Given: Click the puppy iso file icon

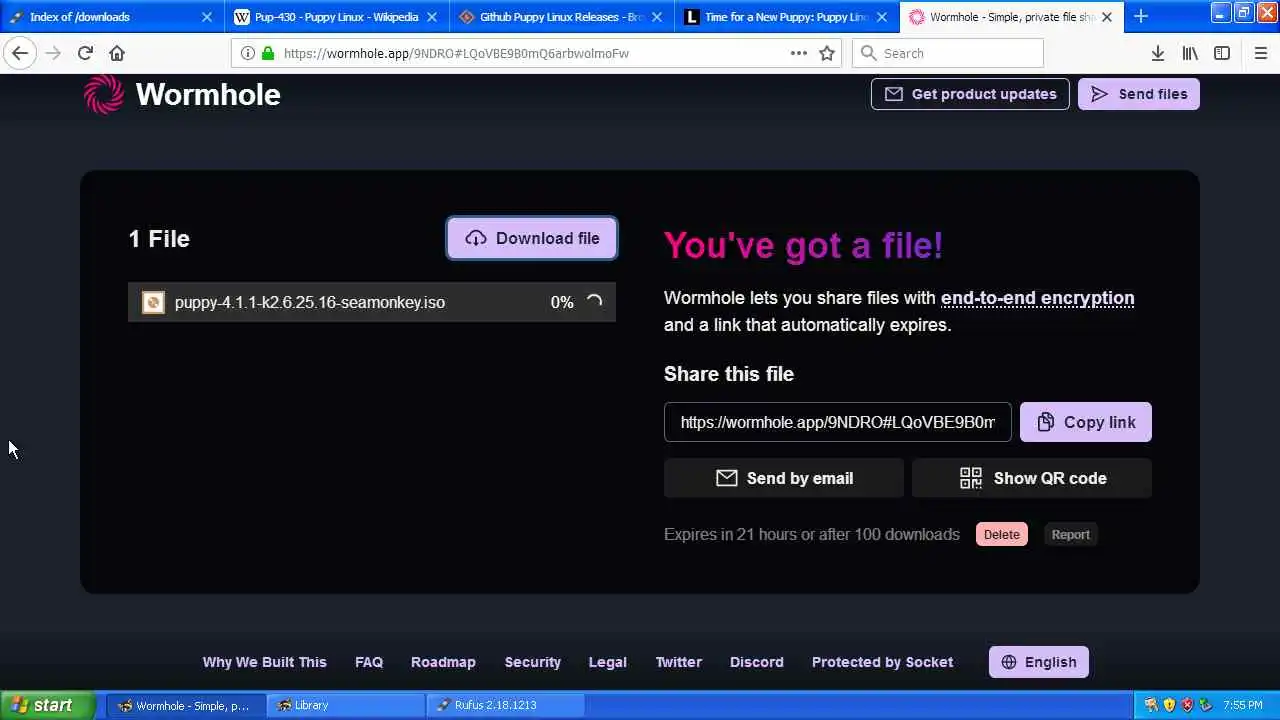Looking at the screenshot, I should pyautogui.click(x=153, y=302).
